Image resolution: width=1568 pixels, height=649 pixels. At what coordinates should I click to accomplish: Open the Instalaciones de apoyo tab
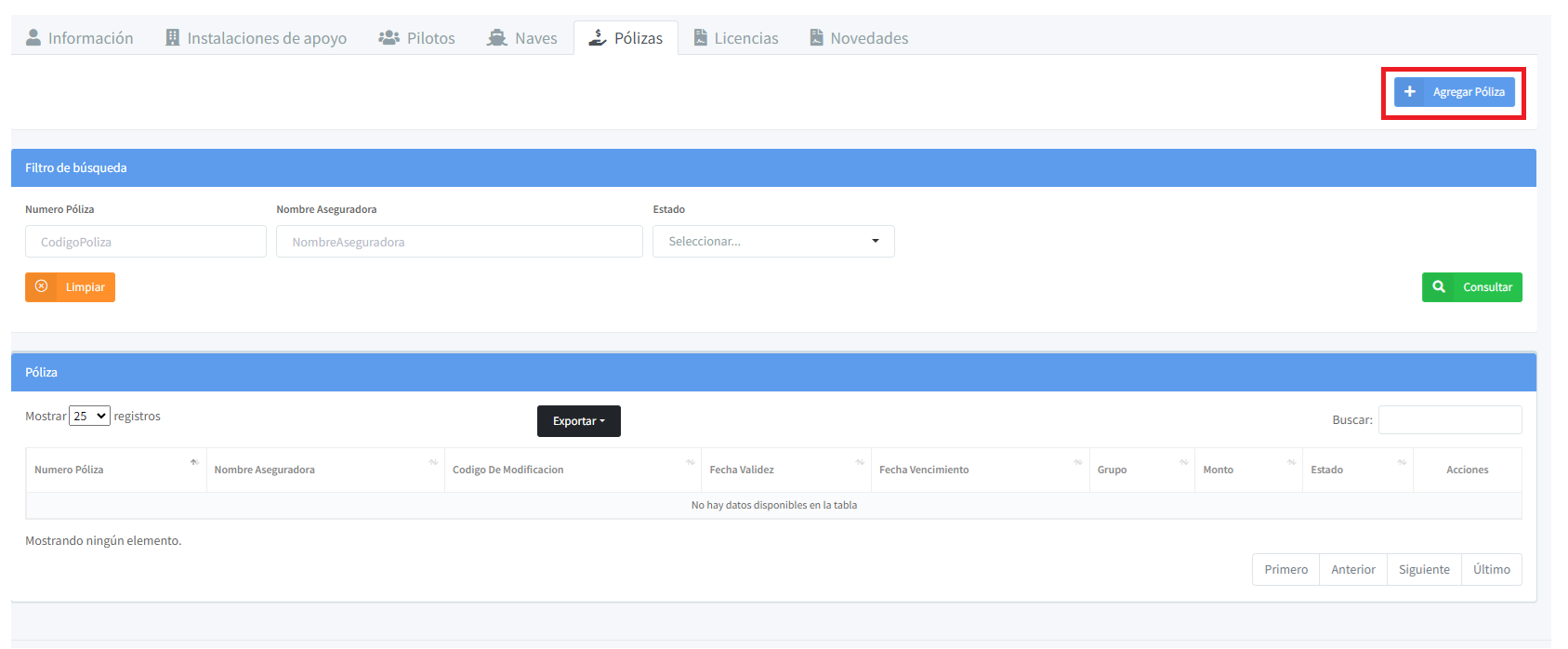(x=256, y=38)
